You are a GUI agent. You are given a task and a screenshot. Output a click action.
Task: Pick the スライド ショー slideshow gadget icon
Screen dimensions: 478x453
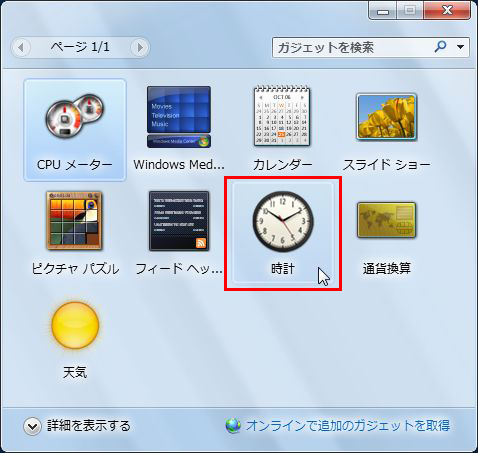point(386,117)
